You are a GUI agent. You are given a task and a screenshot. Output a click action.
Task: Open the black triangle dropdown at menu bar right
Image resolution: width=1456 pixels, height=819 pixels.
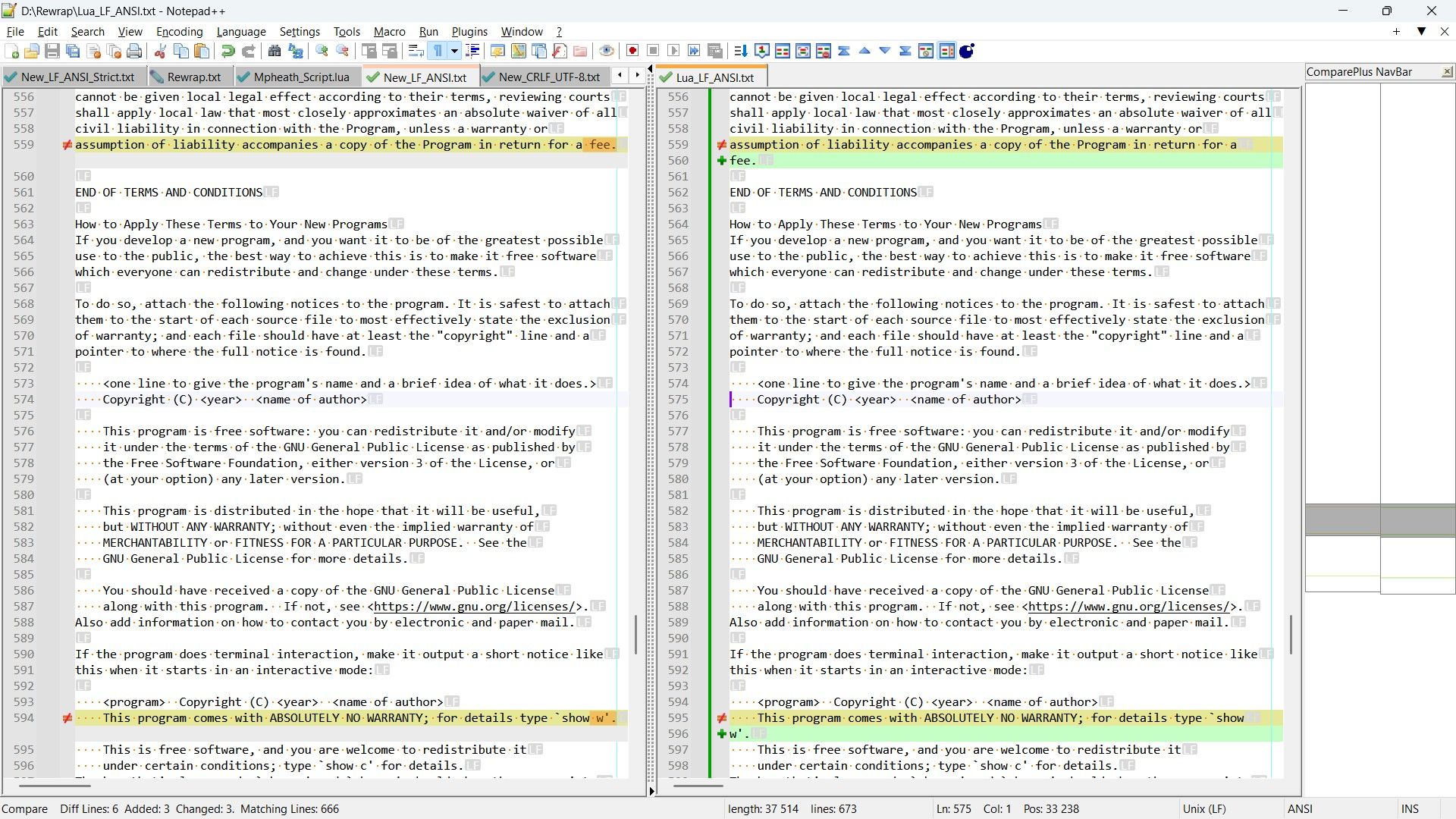point(1421,31)
